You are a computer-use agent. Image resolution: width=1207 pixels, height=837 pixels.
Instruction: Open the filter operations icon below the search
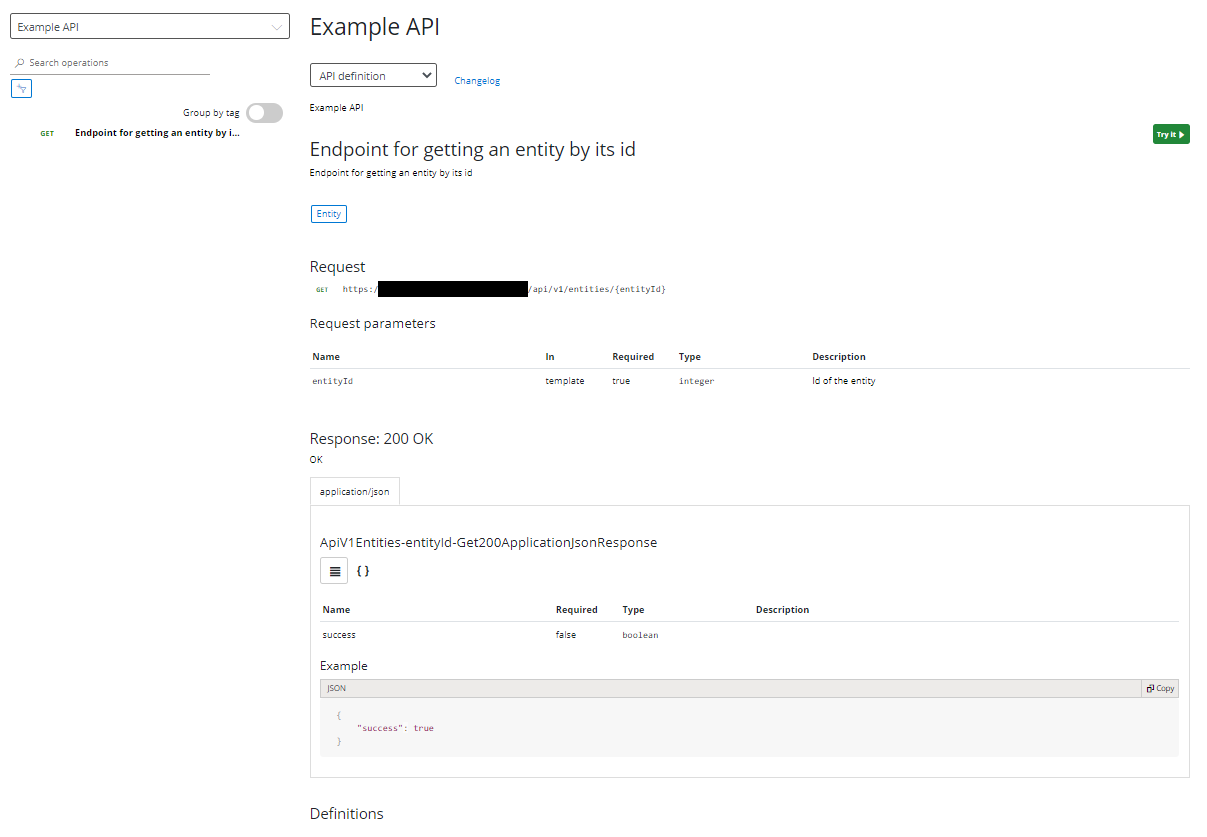(x=21, y=88)
